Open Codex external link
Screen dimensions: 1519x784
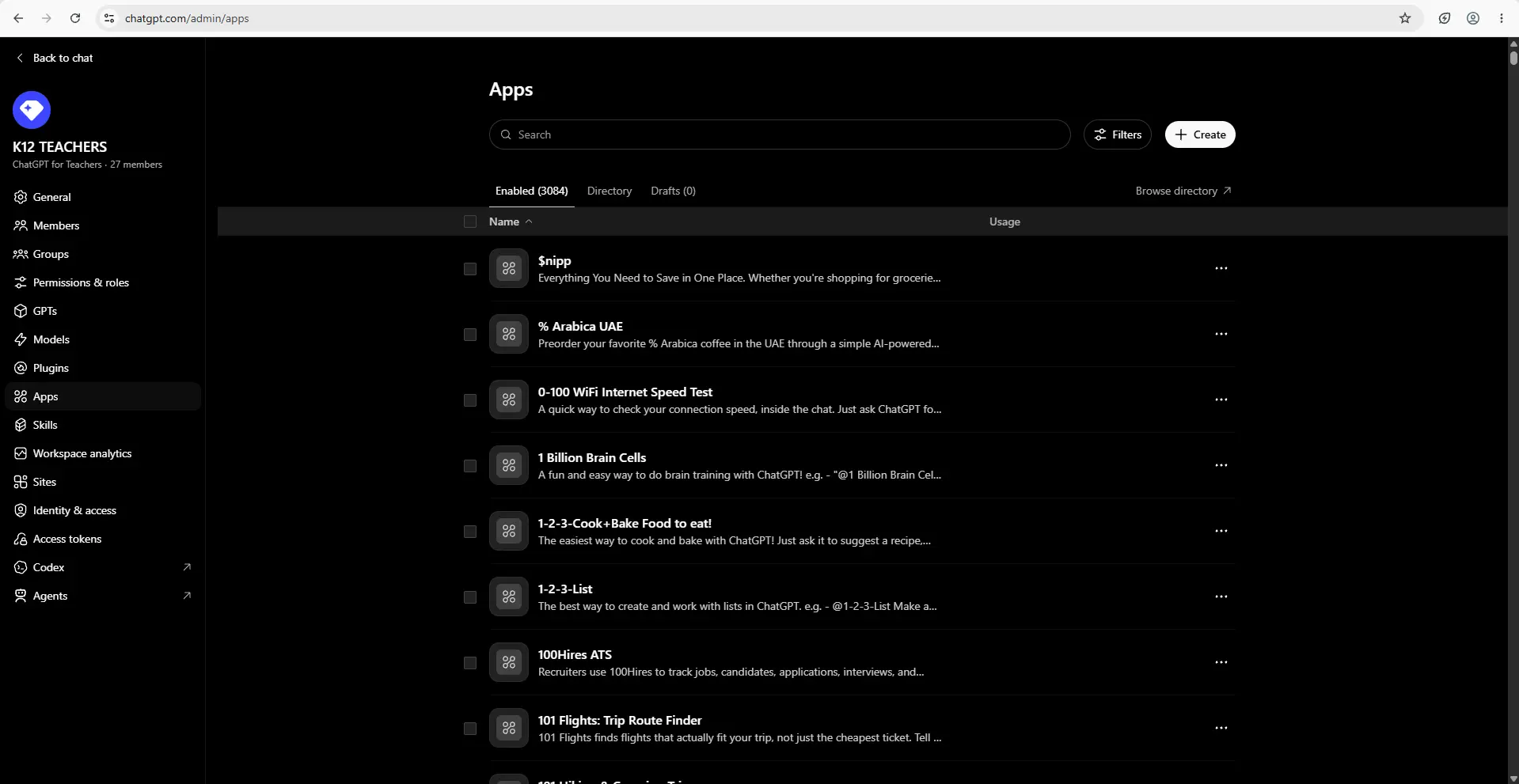[103, 567]
